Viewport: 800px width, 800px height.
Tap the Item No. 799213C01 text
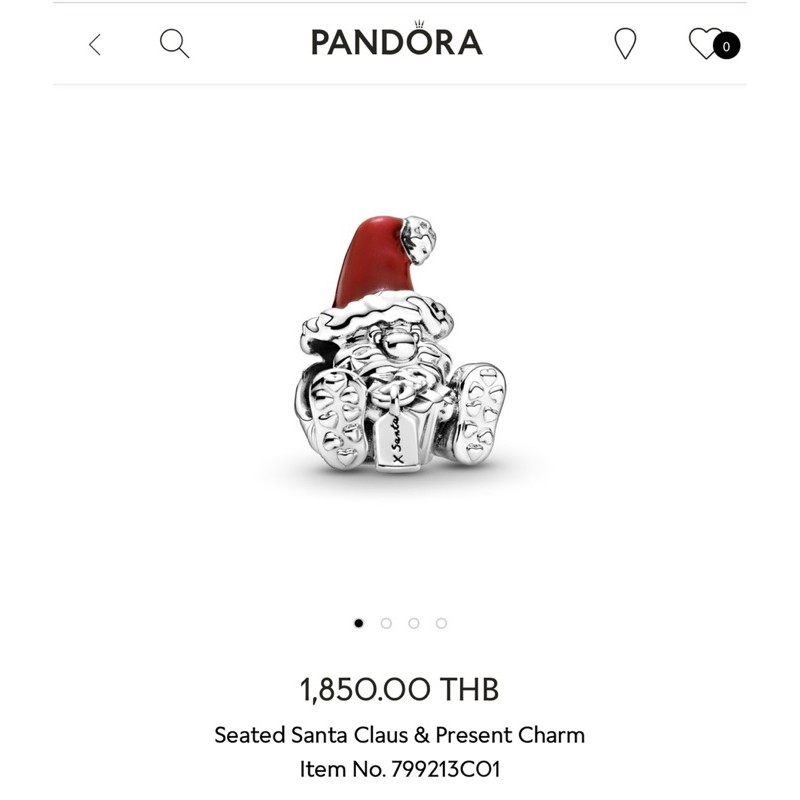[399, 769]
